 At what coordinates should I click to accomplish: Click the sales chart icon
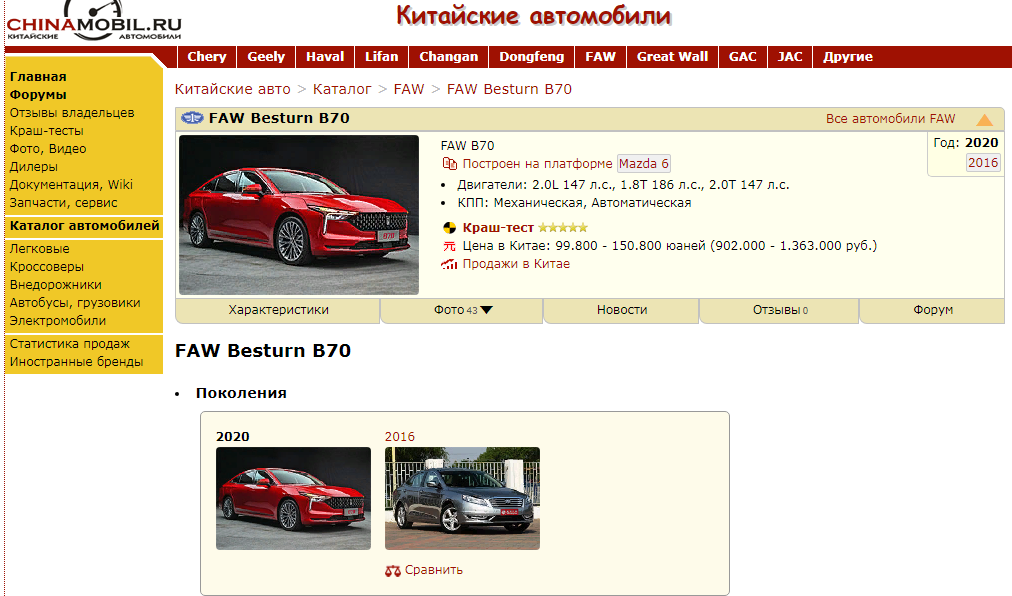(x=449, y=264)
